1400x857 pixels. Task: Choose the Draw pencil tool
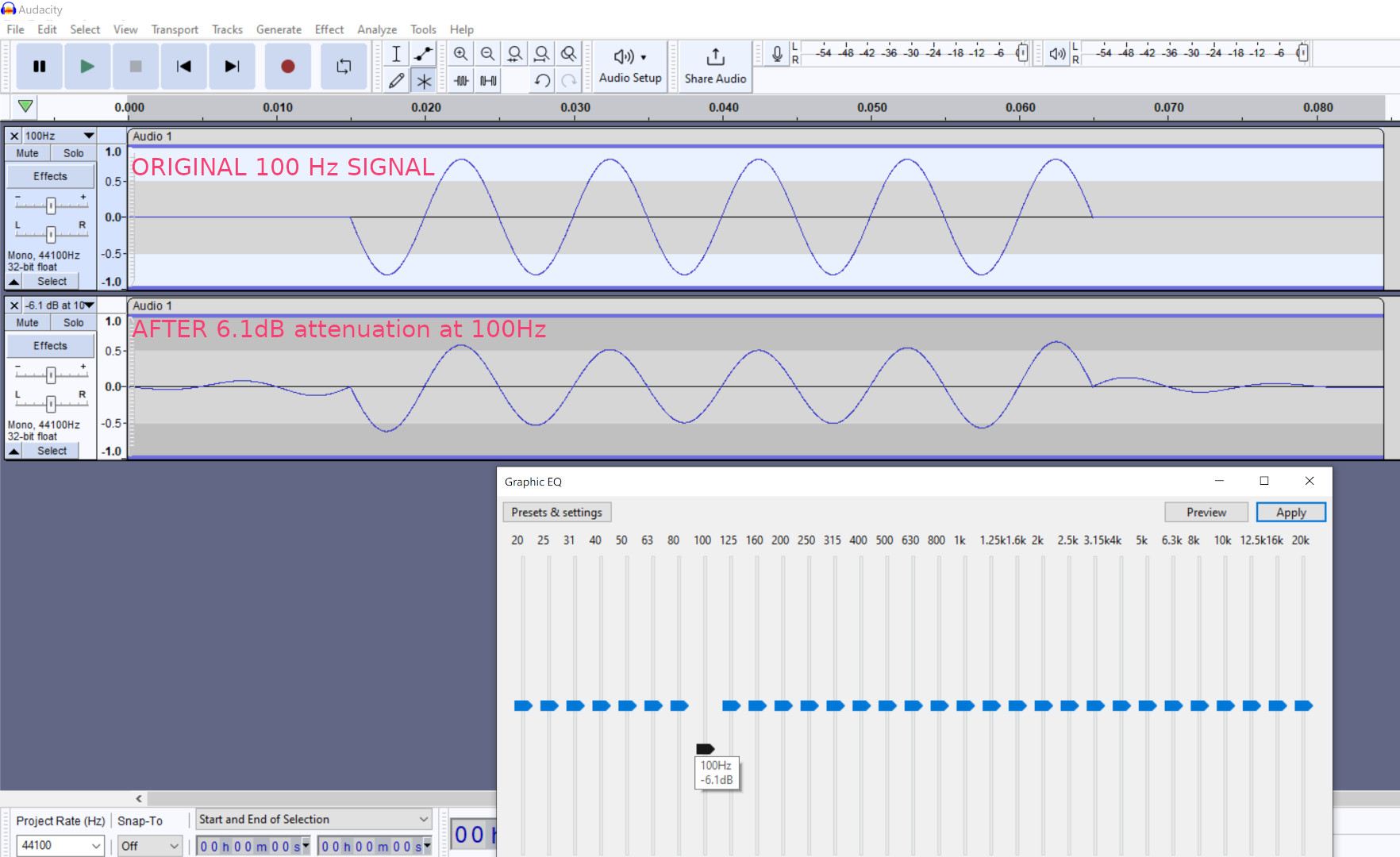(x=396, y=81)
